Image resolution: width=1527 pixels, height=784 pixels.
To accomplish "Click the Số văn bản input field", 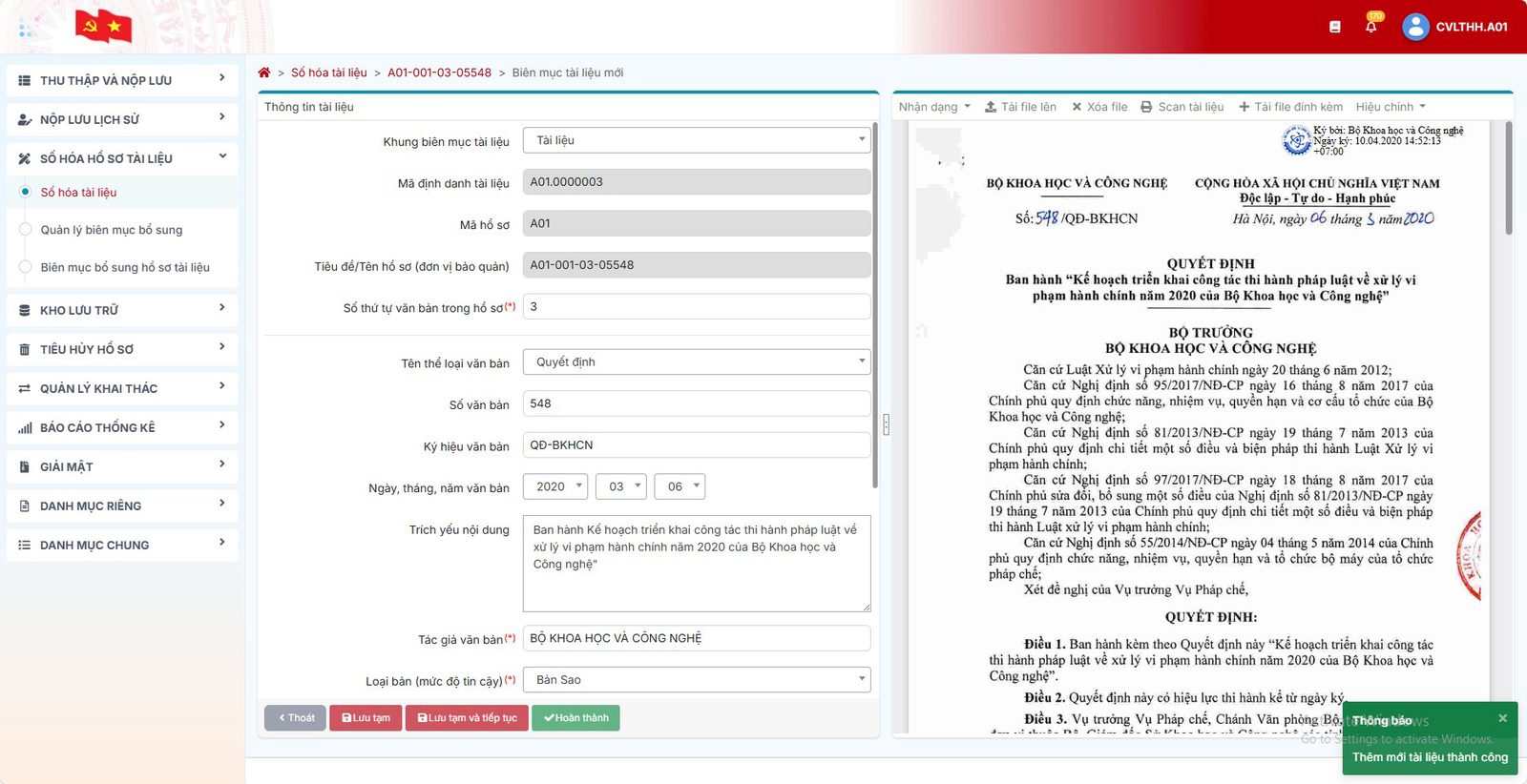I will point(697,403).
